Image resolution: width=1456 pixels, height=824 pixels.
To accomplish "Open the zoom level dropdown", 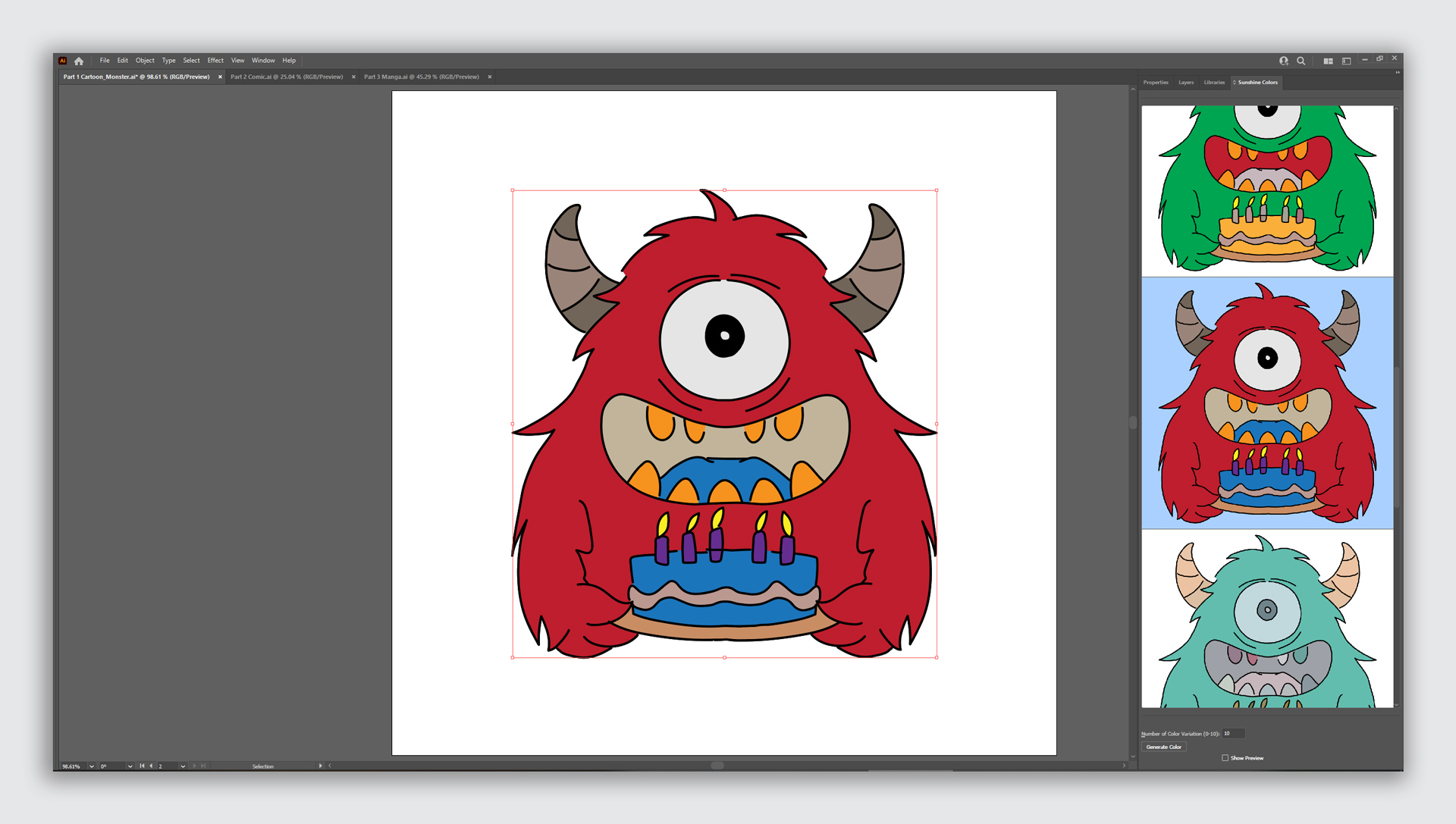I will pyautogui.click(x=92, y=766).
